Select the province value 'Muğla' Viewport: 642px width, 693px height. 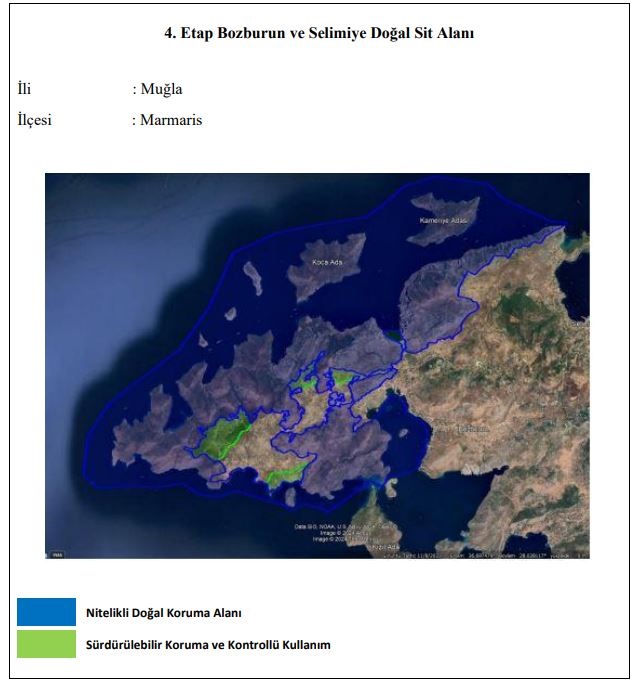coord(160,89)
